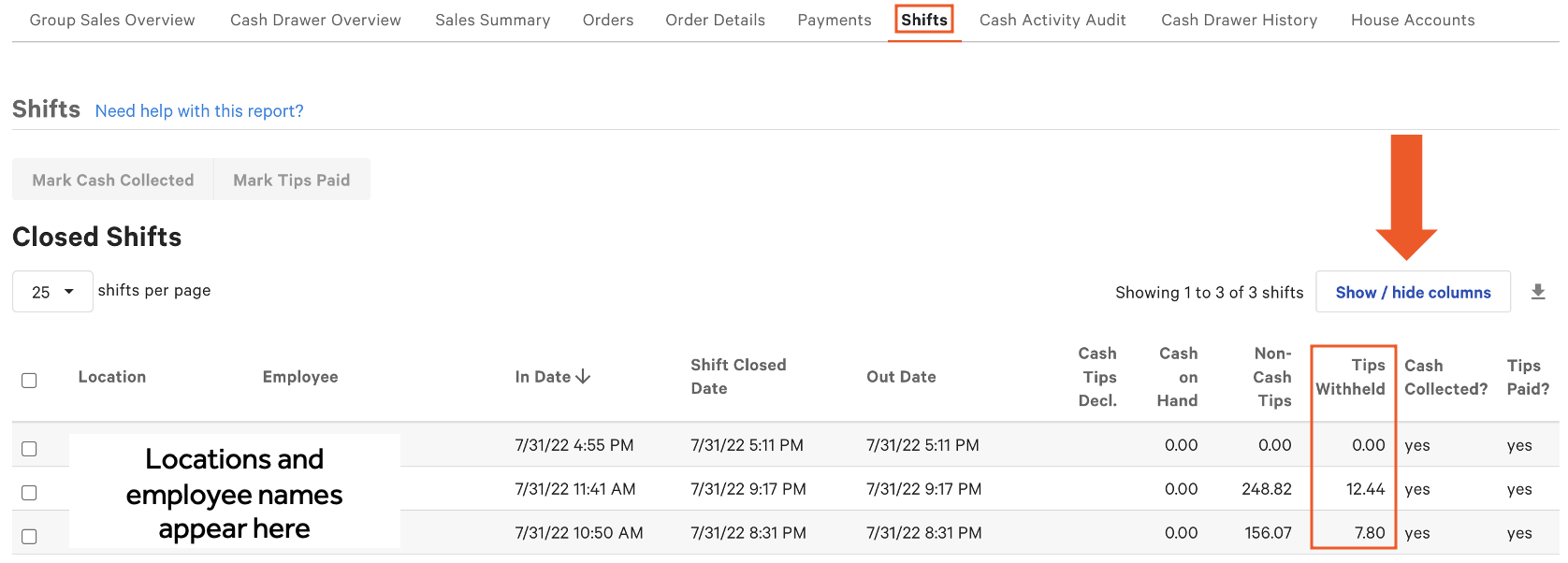The height and width of the screenshot is (563, 1568).
Task: Click the Mark Tips Paid button
Action: pyautogui.click(x=292, y=180)
